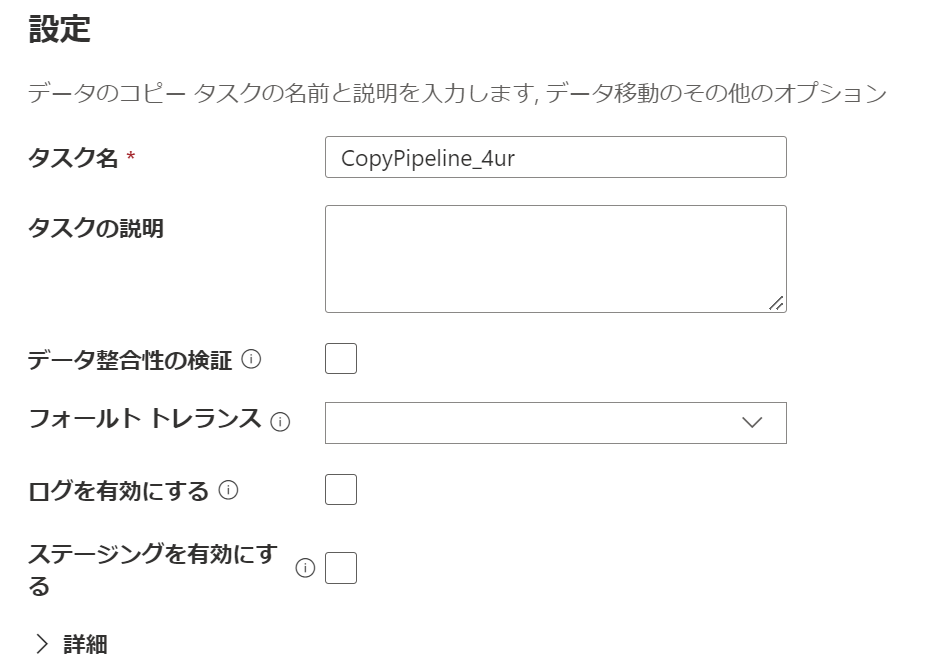Click the chevron arrow in フォールト トレランス combo box
928x670 pixels.
tap(752, 422)
